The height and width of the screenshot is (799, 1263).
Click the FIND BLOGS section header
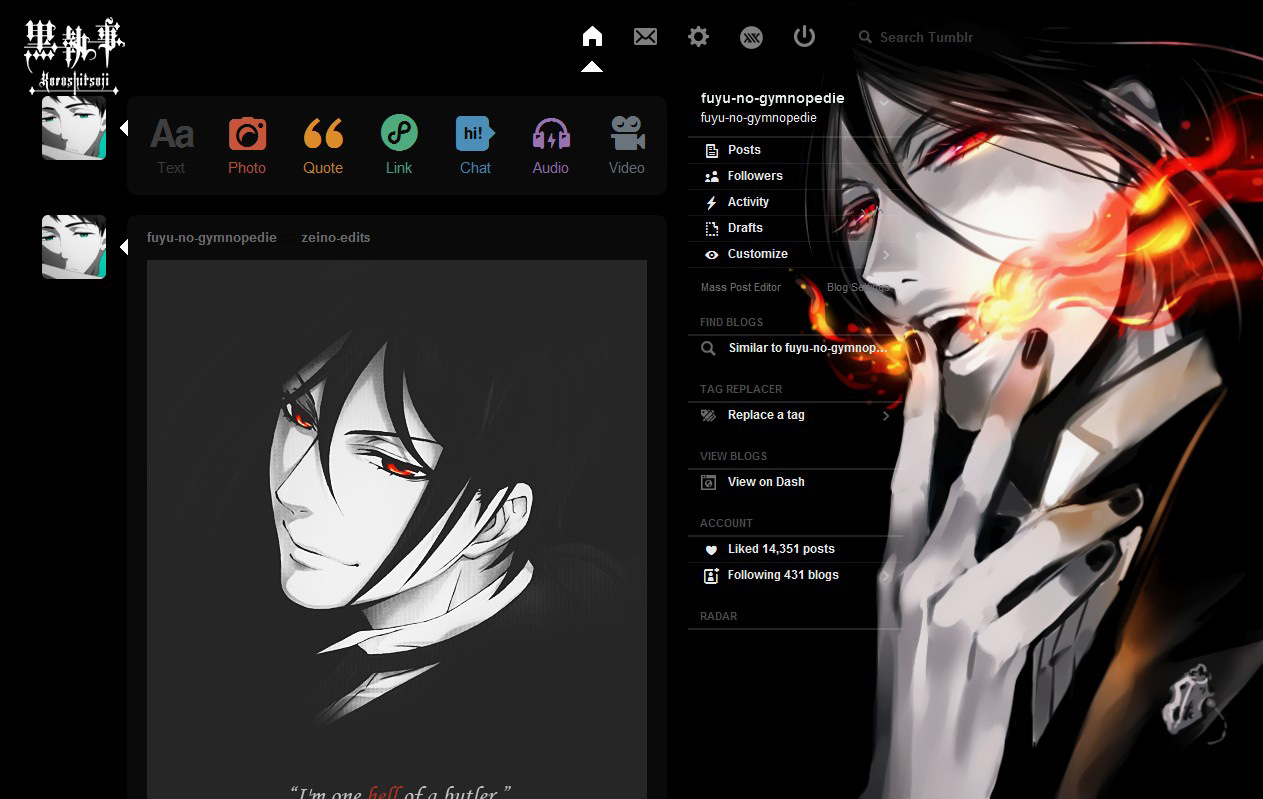click(x=731, y=322)
